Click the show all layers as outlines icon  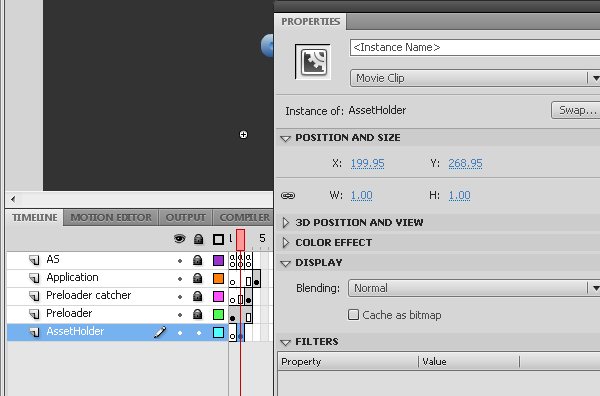point(218,240)
